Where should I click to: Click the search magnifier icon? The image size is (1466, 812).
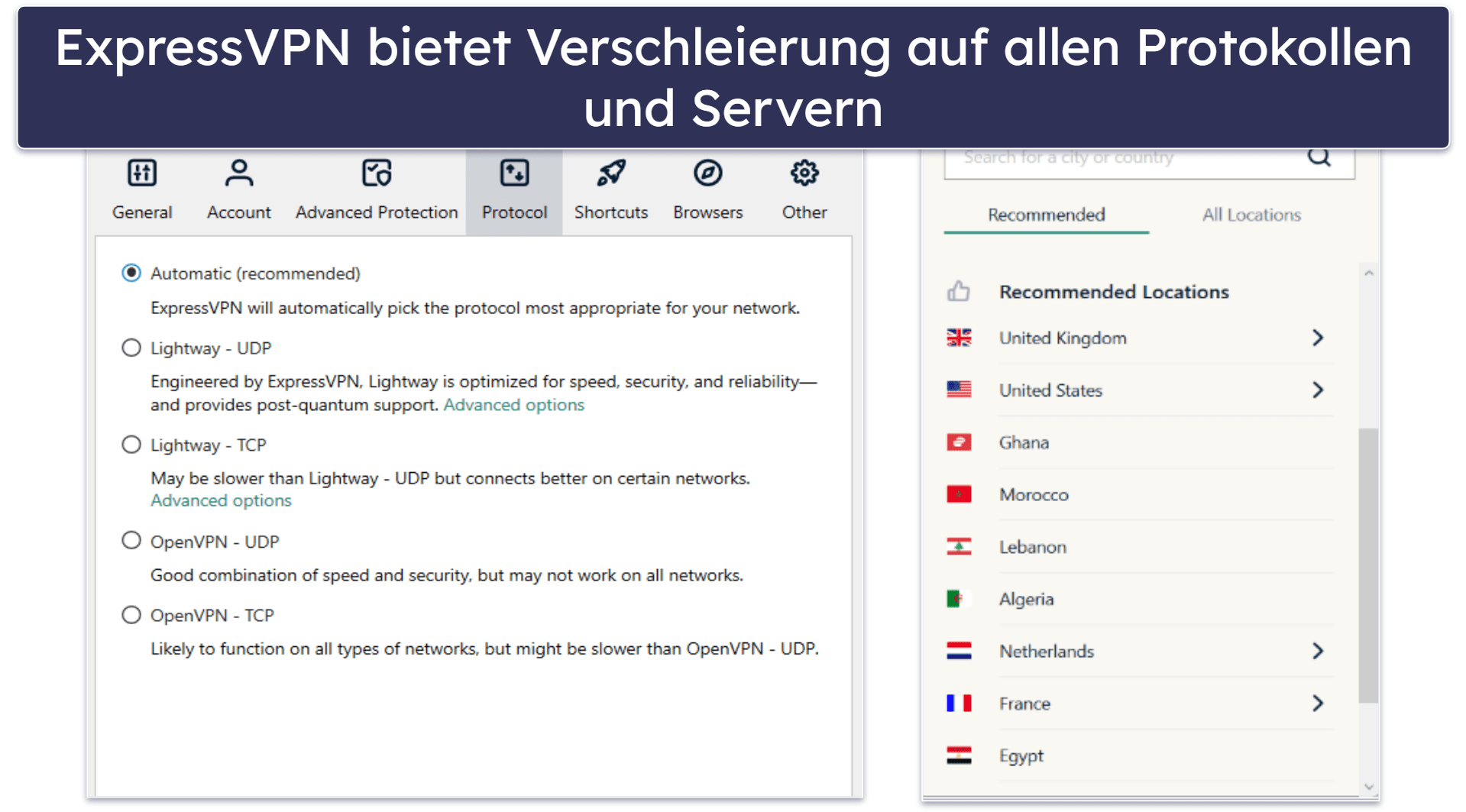click(1319, 157)
